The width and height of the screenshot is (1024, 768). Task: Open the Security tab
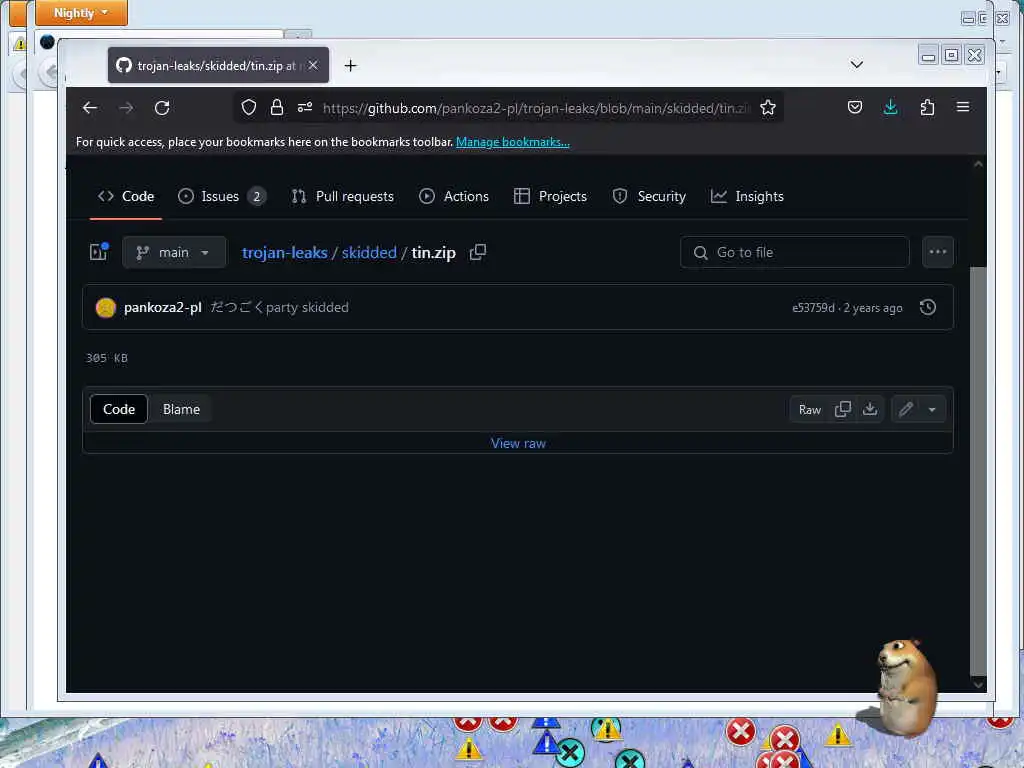tap(649, 196)
